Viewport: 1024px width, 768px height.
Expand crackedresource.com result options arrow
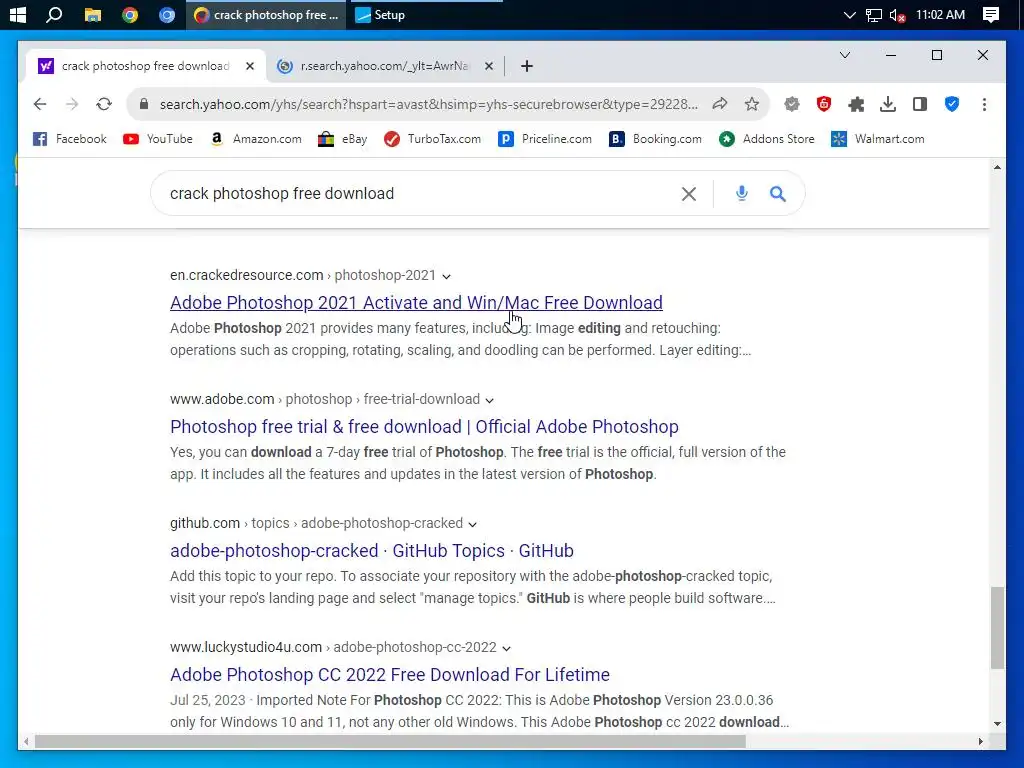tap(446, 276)
